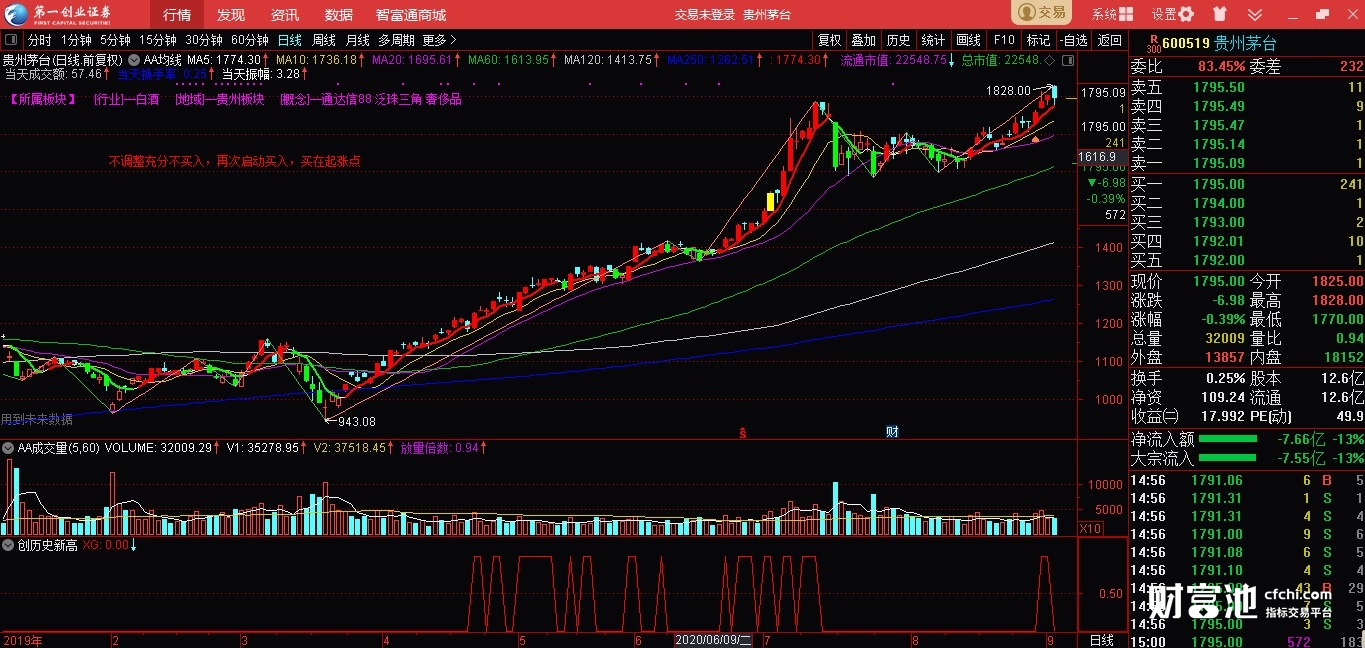
Task: Switch to 周线 weekly chart
Action: (x=324, y=40)
